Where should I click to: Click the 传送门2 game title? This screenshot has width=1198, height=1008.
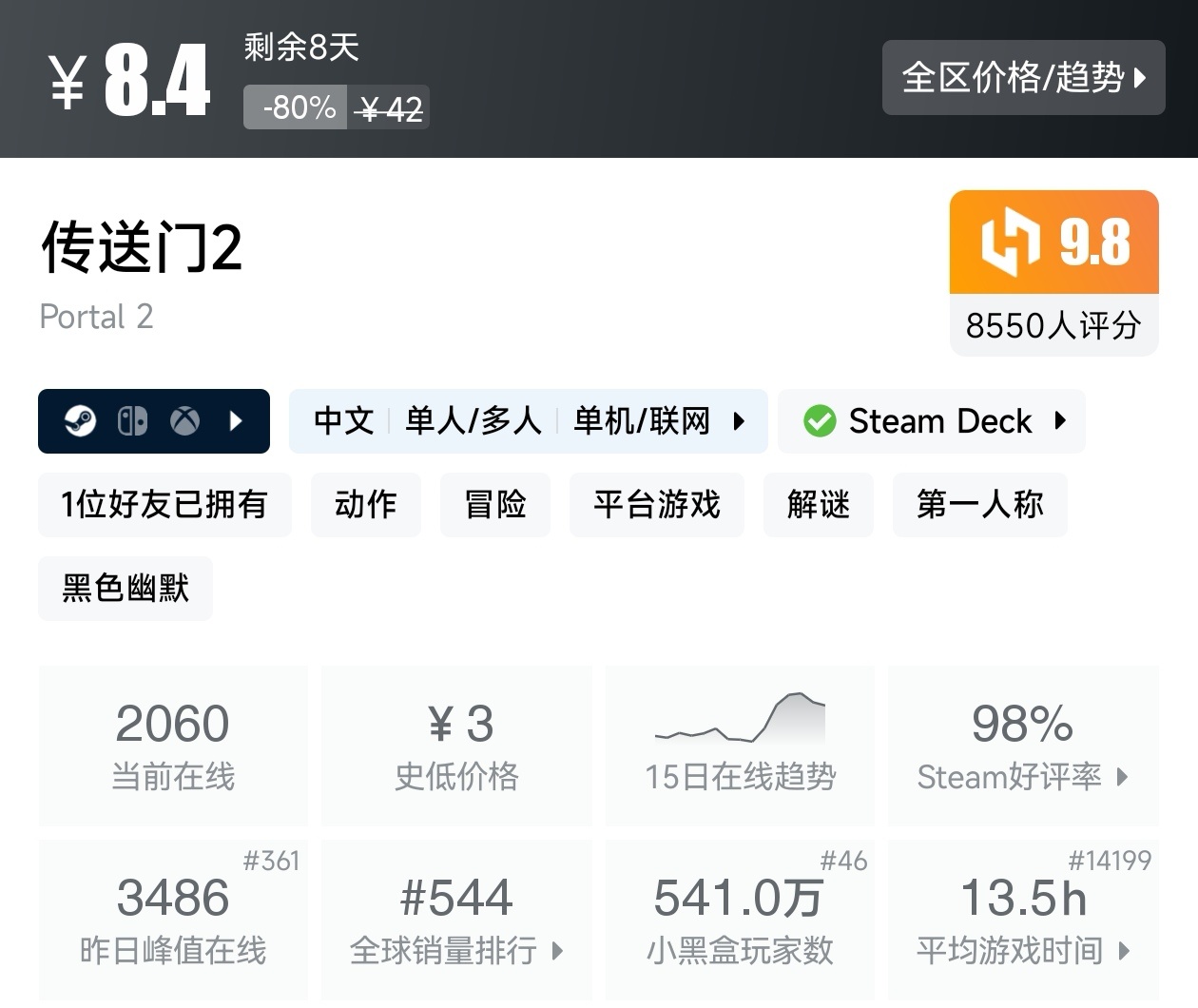pyautogui.click(x=141, y=247)
